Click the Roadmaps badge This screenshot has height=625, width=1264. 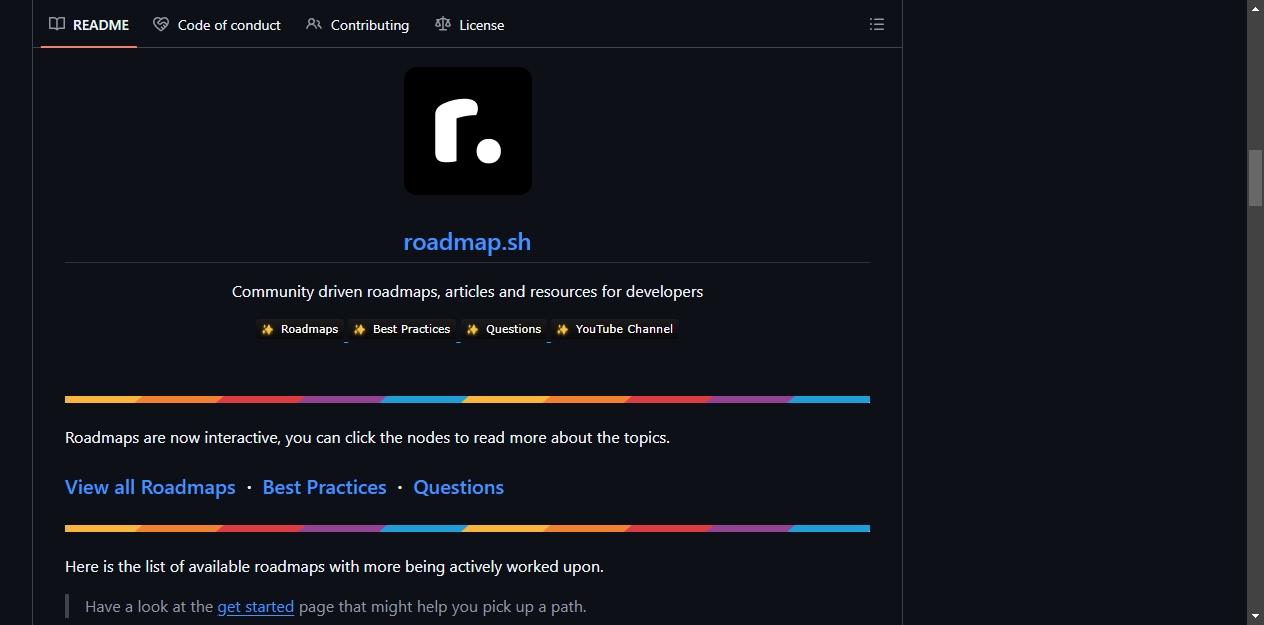(300, 329)
